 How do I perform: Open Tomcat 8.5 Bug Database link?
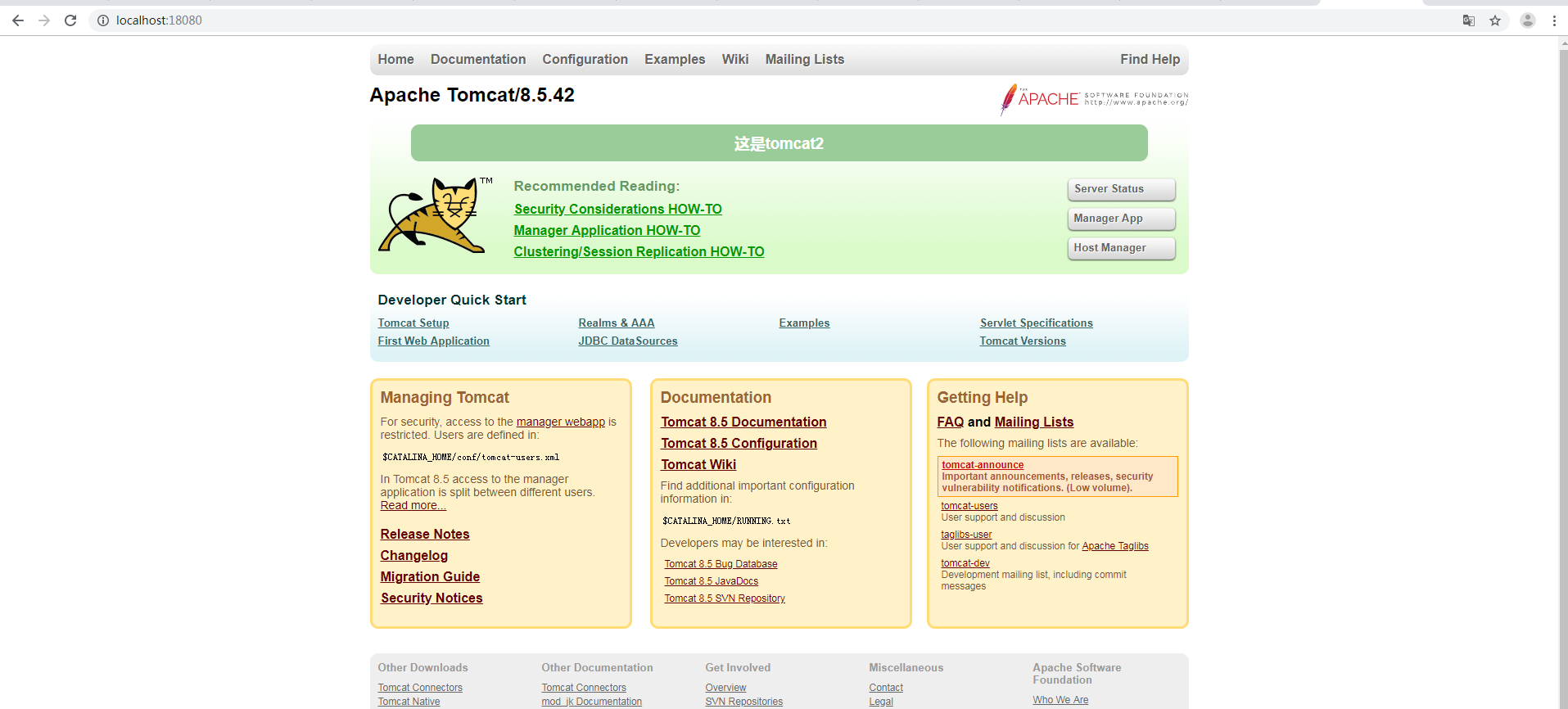click(721, 564)
